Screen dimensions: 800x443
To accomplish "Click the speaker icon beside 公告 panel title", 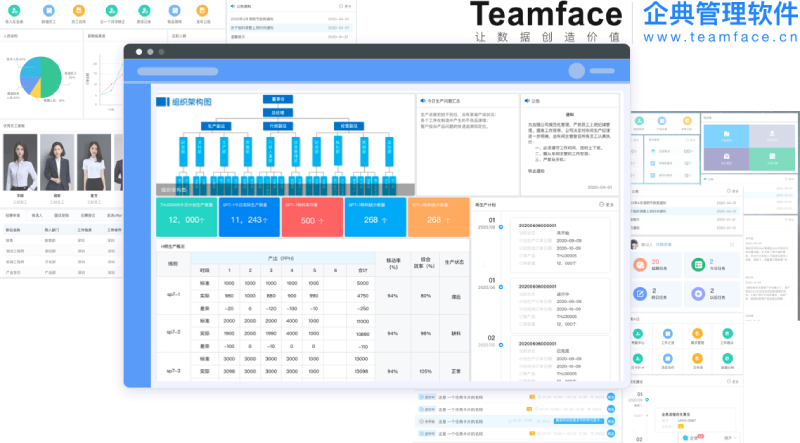I will click(x=526, y=101).
